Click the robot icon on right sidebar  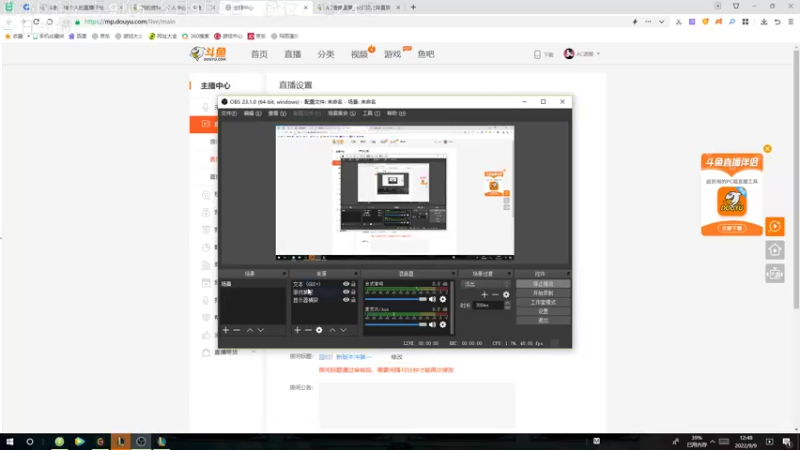pos(774,274)
